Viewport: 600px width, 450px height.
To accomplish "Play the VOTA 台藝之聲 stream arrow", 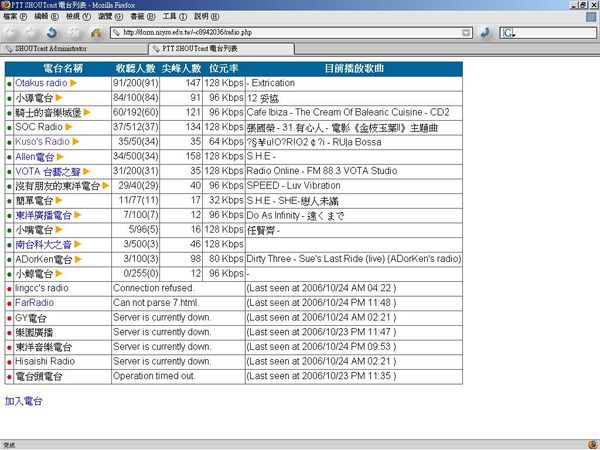I will [86, 171].
